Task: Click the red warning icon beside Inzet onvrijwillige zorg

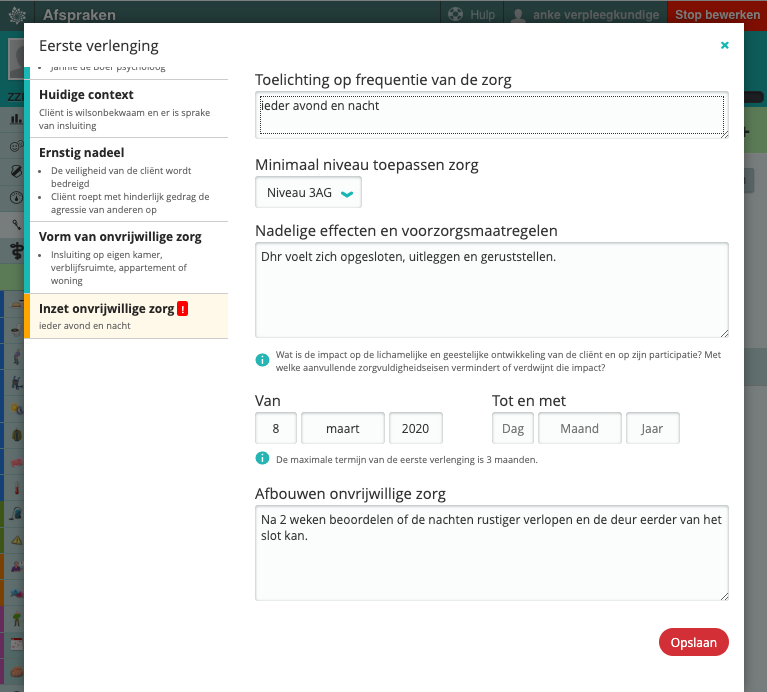Action: (182, 309)
